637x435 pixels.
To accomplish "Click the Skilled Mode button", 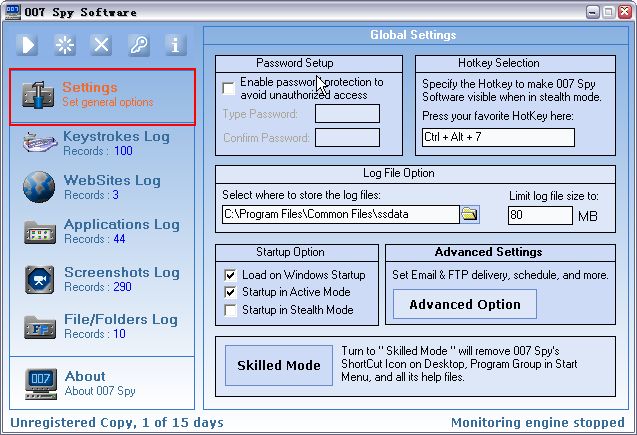I will click(x=278, y=365).
